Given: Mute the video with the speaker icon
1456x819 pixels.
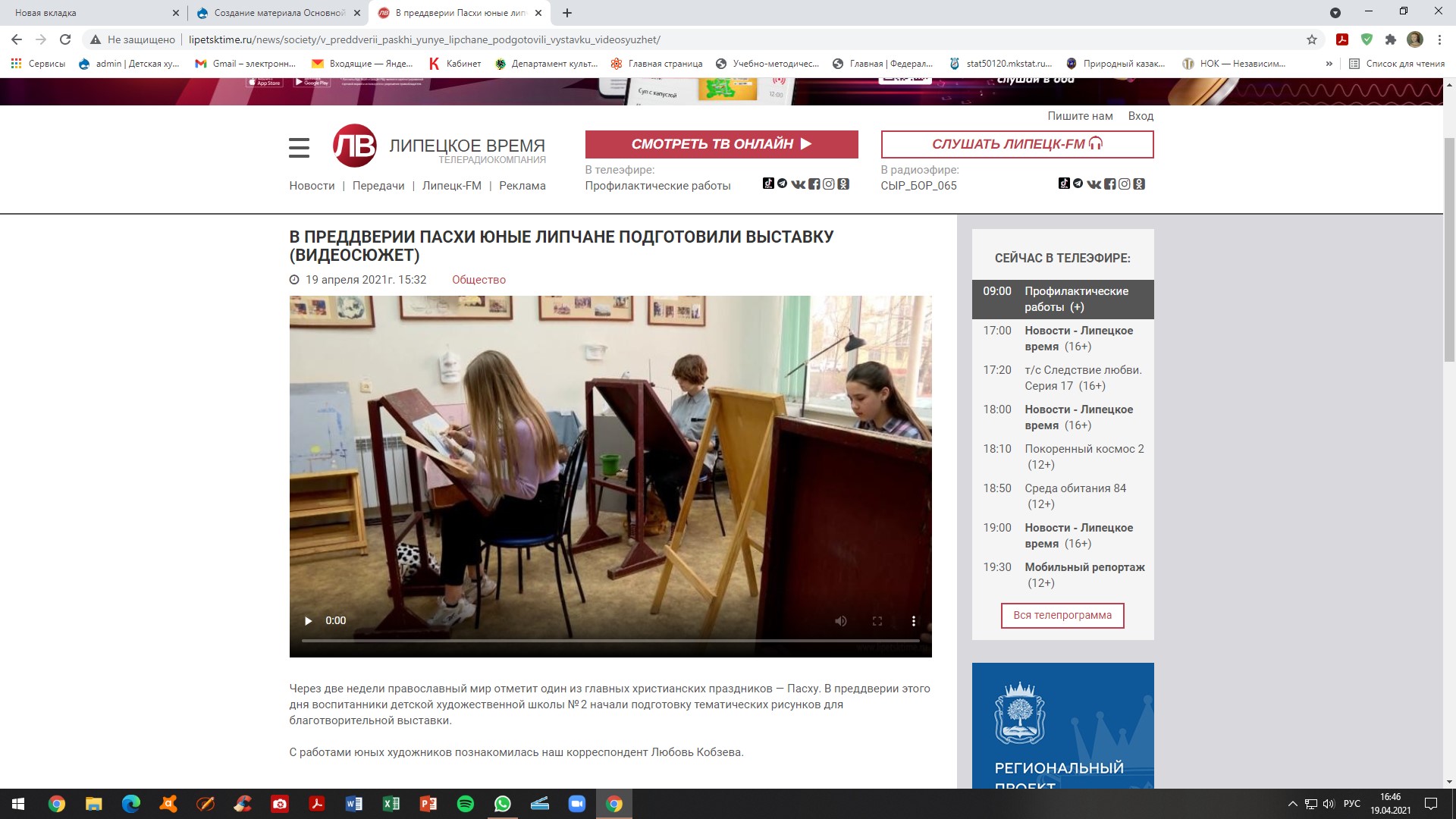Looking at the screenshot, I should [x=841, y=621].
